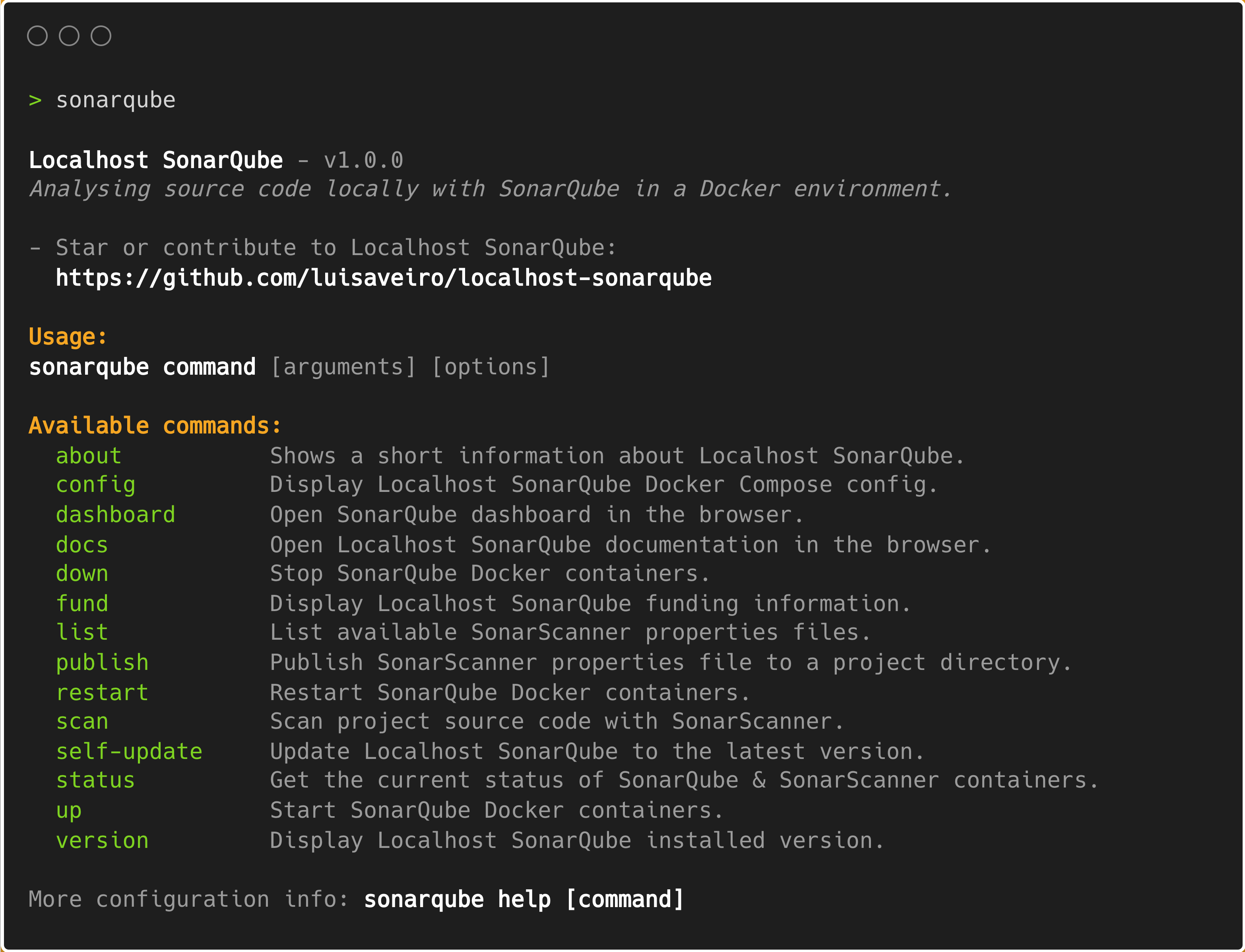Click the 'scan' command name
This screenshot has height=952, width=1245.
81,722
